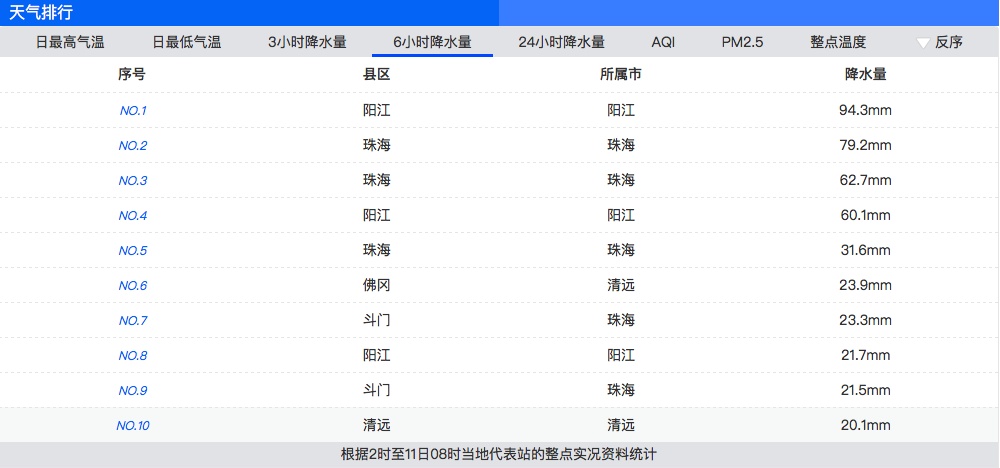The width and height of the screenshot is (1000, 468).
Task: Switch to the PM2.5 tab
Action: pyautogui.click(x=742, y=43)
